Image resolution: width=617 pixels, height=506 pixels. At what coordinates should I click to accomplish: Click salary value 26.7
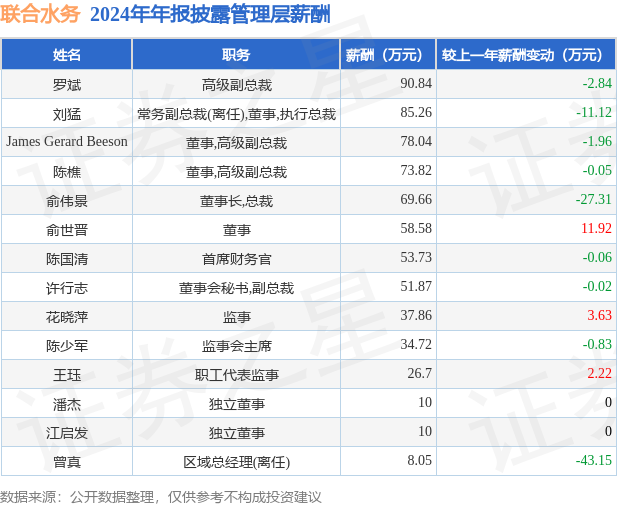(x=419, y=373)
